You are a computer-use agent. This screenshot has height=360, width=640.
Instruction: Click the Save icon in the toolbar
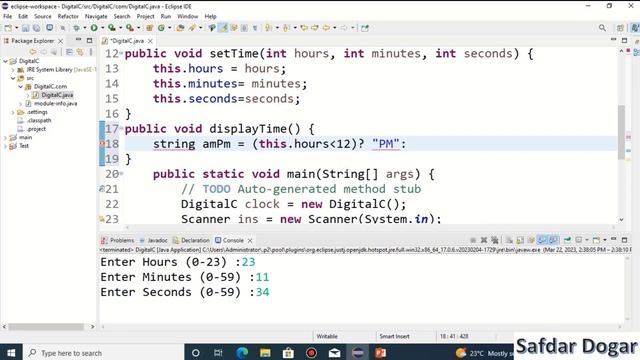25,28
